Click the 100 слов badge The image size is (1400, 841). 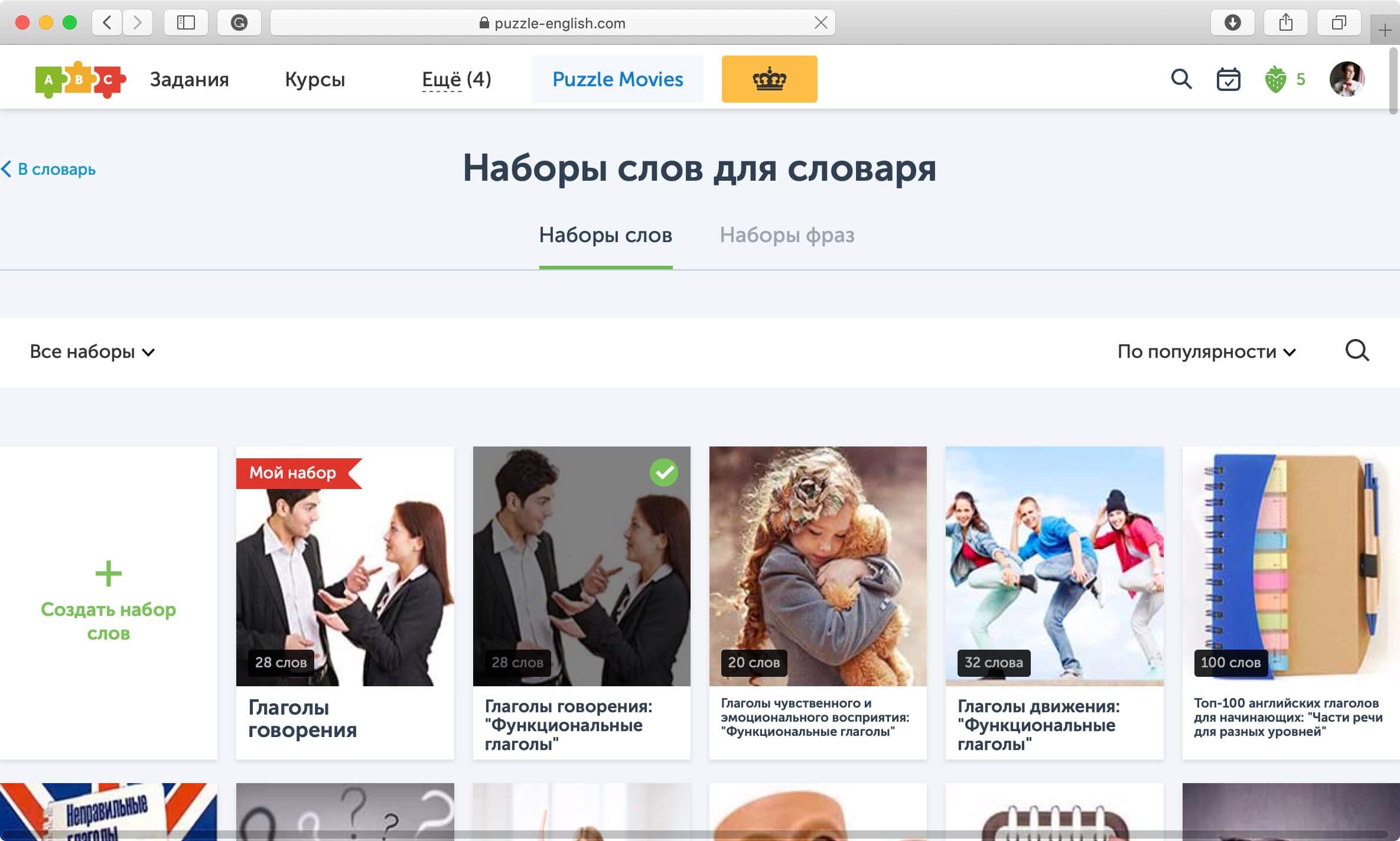point(1230,663)
